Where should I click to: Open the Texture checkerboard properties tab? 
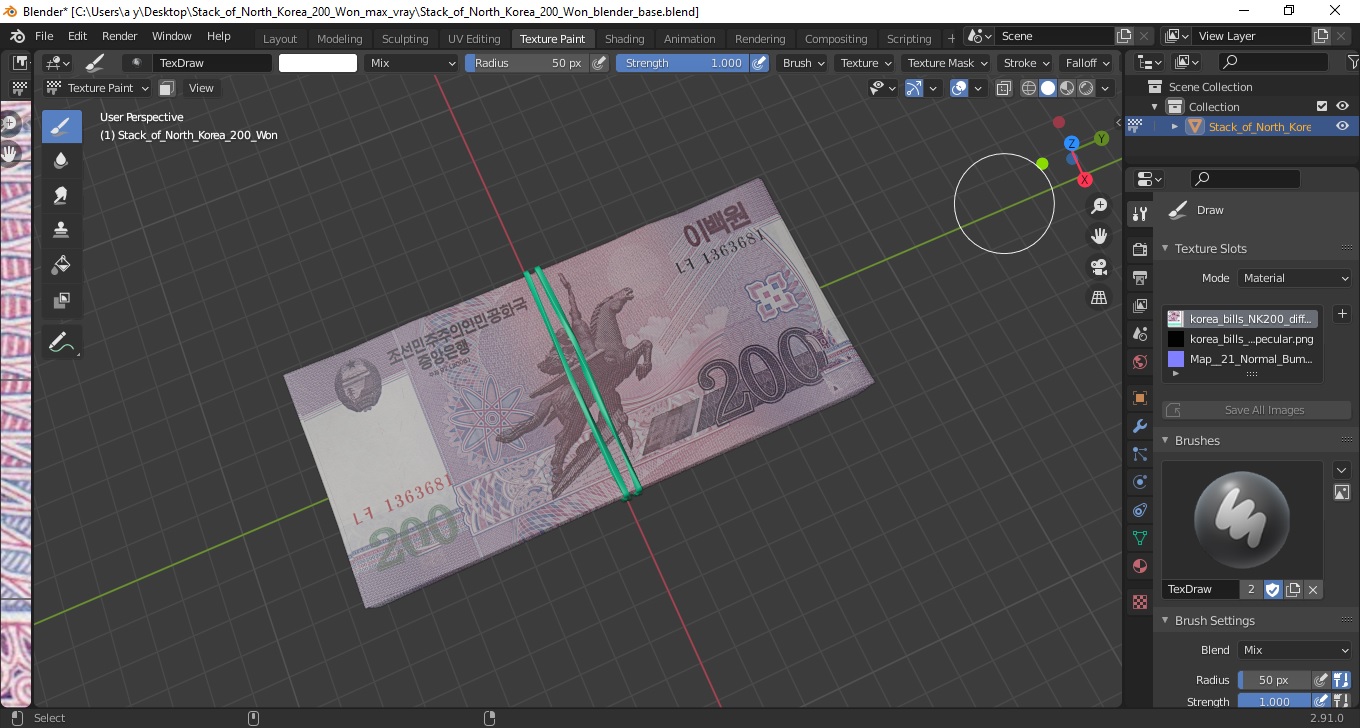1139,602
